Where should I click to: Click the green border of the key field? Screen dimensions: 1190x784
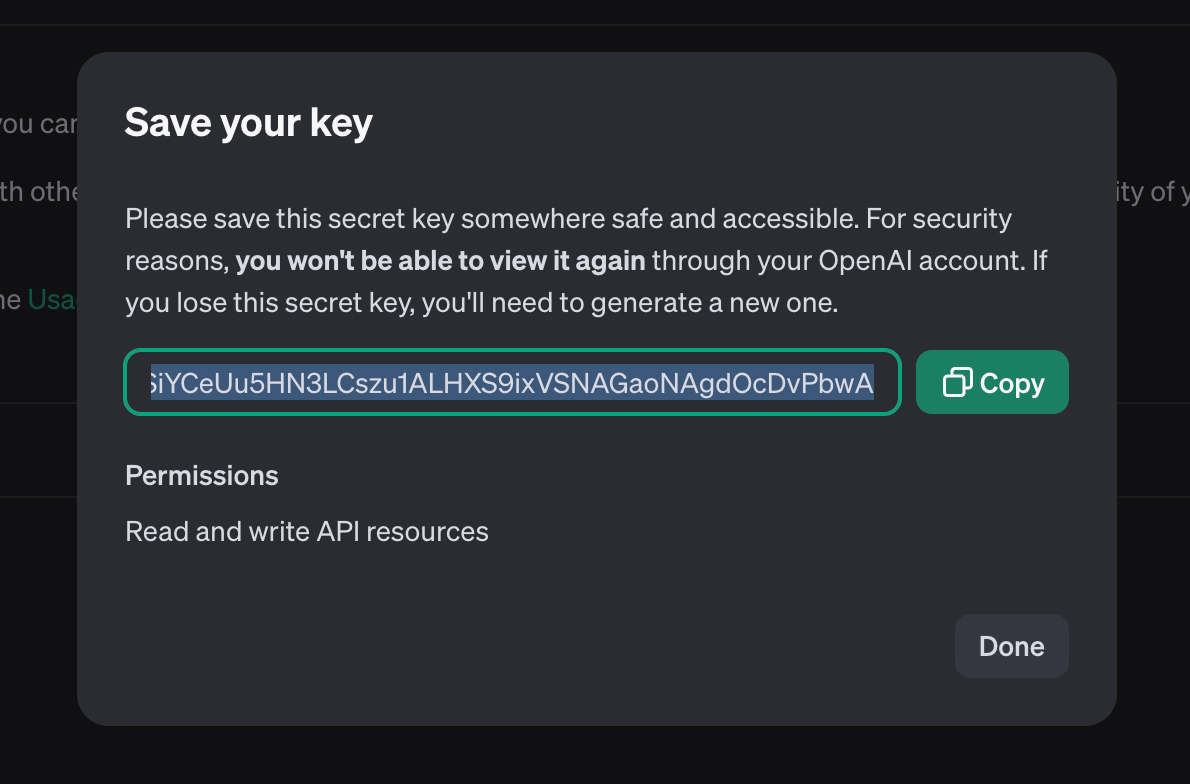coord(512,354)
